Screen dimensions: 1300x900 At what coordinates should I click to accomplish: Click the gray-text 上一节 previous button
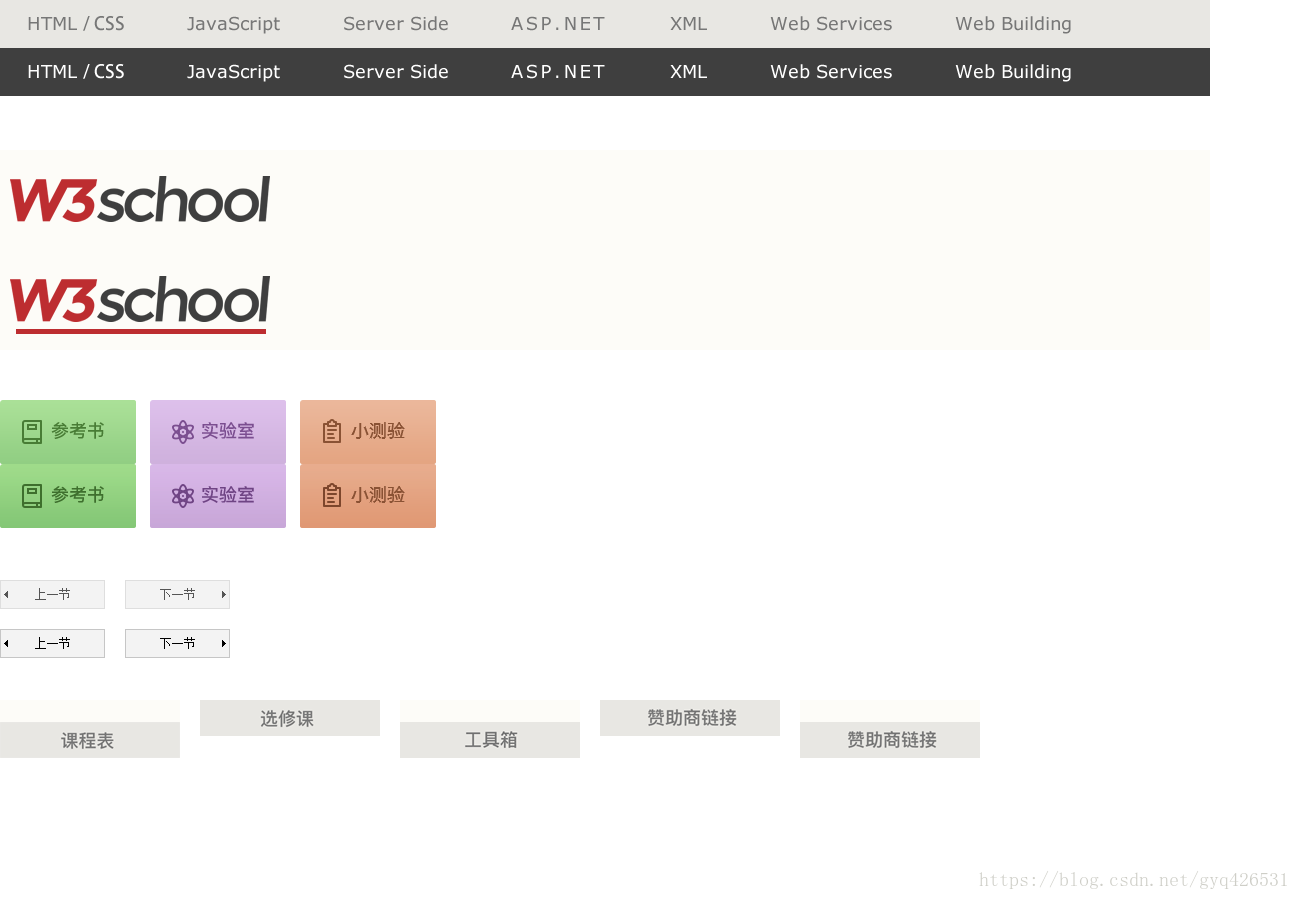click(x=52, y=594)
